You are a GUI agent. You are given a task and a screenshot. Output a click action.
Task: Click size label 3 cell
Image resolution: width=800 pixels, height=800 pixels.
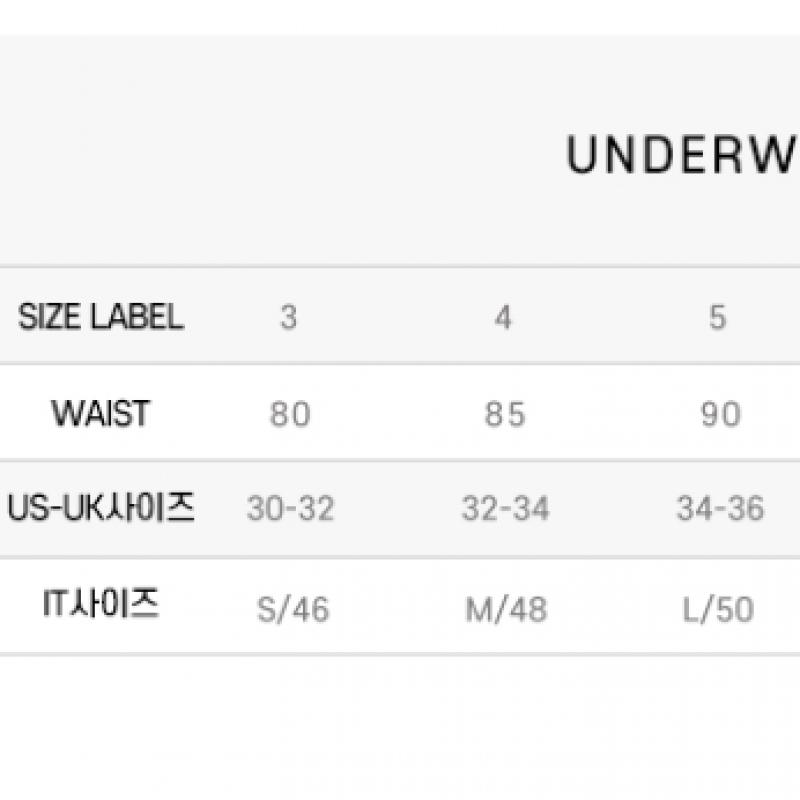click(x=289, y=317)
